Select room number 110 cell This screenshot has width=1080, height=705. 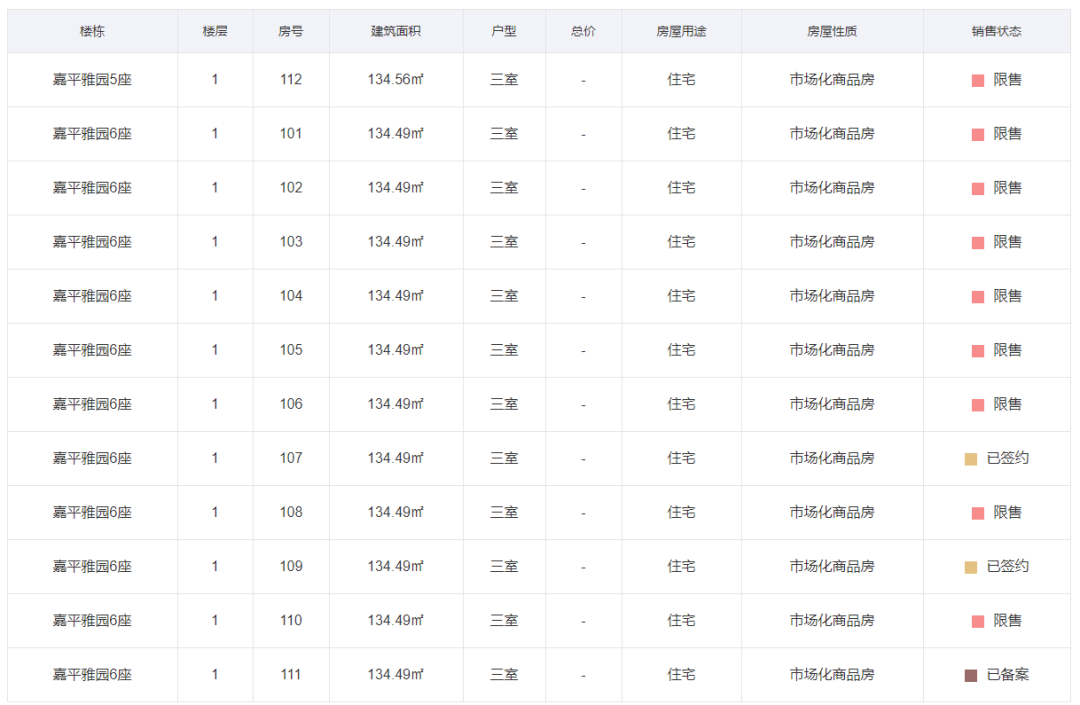coord(291,621)
